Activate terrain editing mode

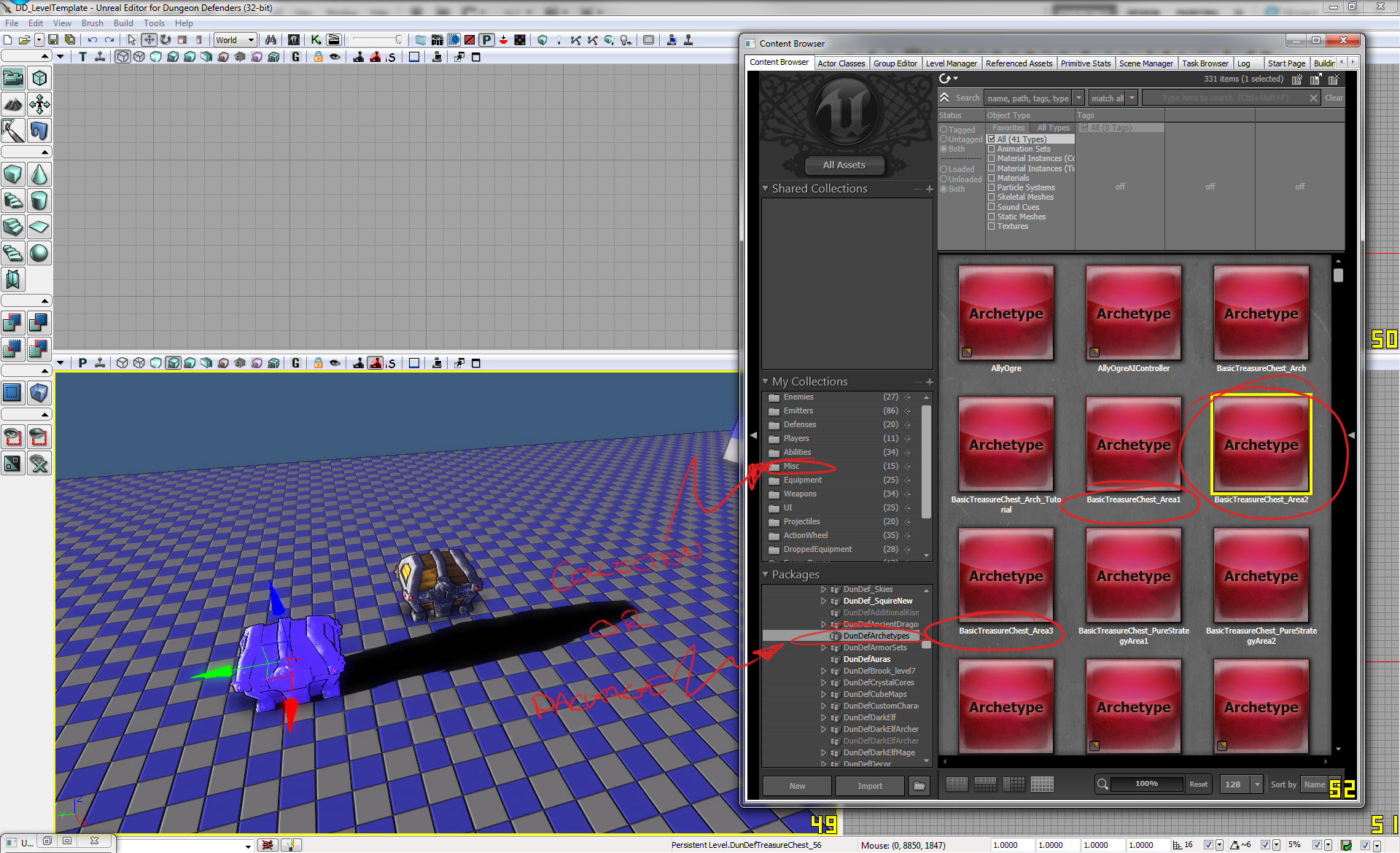13,105
